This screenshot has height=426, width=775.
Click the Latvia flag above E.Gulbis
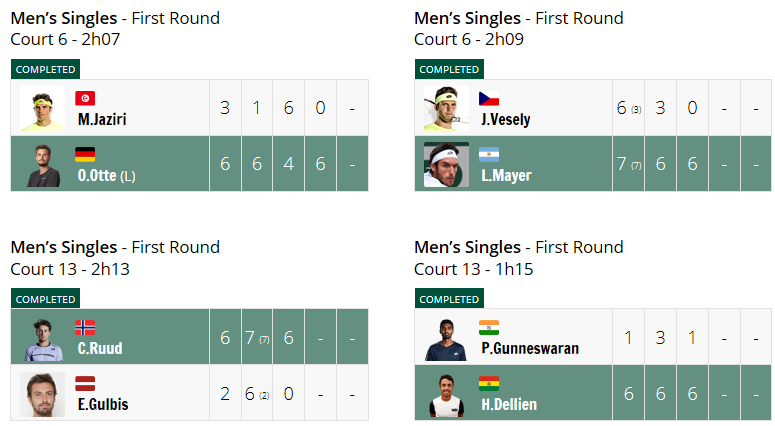click(x=85, y=383)
